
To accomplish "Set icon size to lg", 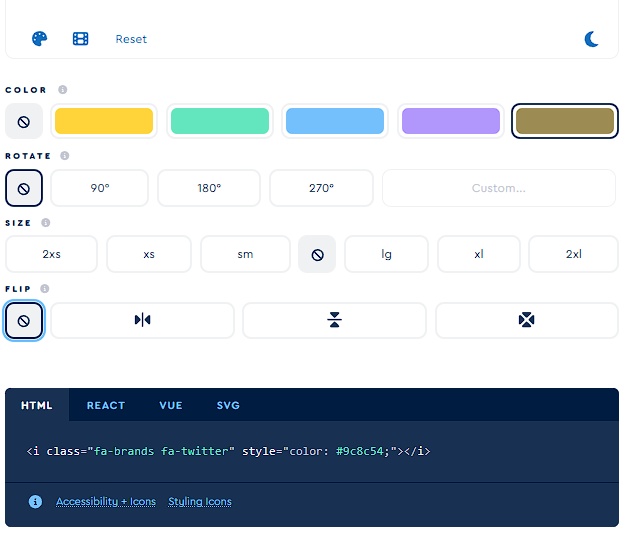I will tap(387, 254).
